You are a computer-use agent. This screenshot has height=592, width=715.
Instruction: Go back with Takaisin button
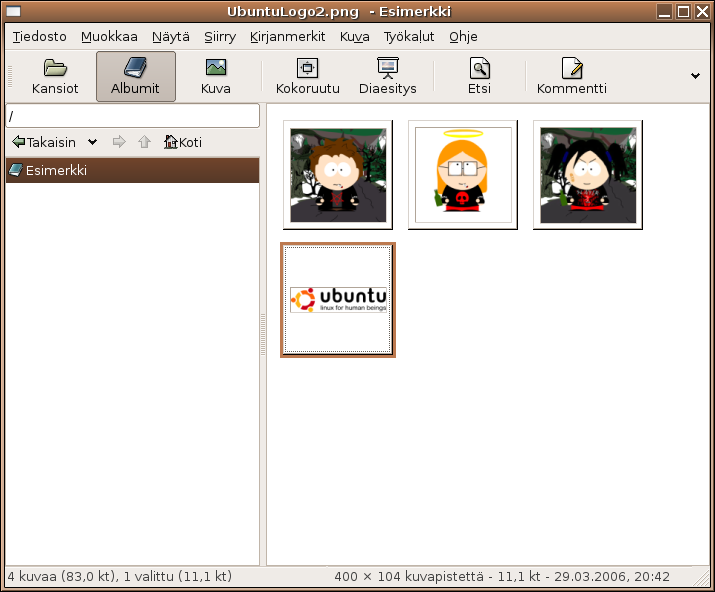[44, 142]
